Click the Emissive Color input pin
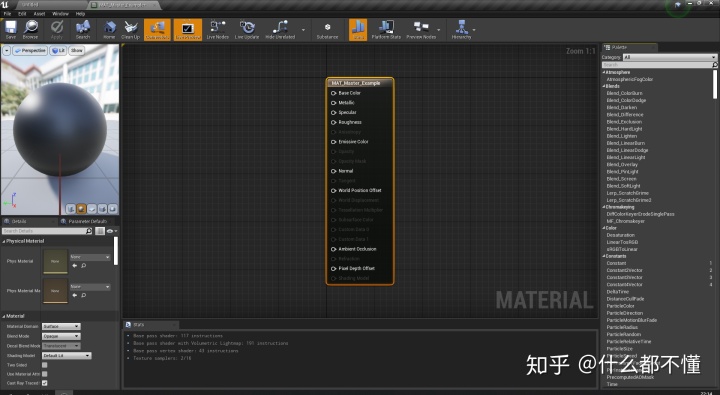 pos(334,141)
